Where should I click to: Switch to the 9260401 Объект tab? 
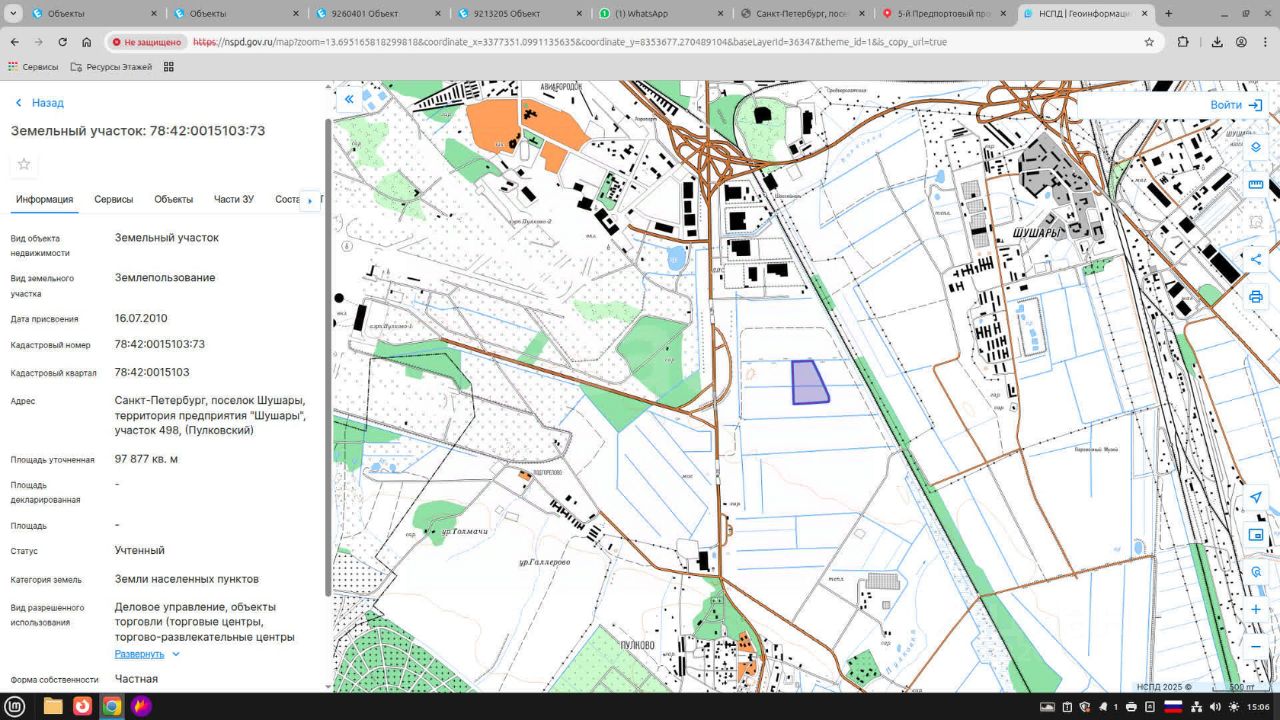[x=376, y=14]
